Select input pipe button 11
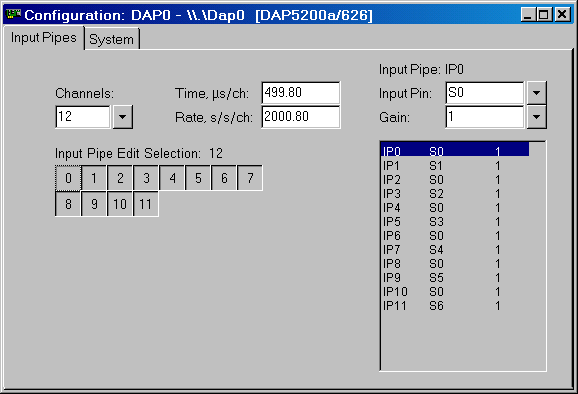Screen dimensions: 578x394 [x=146, y=204]
